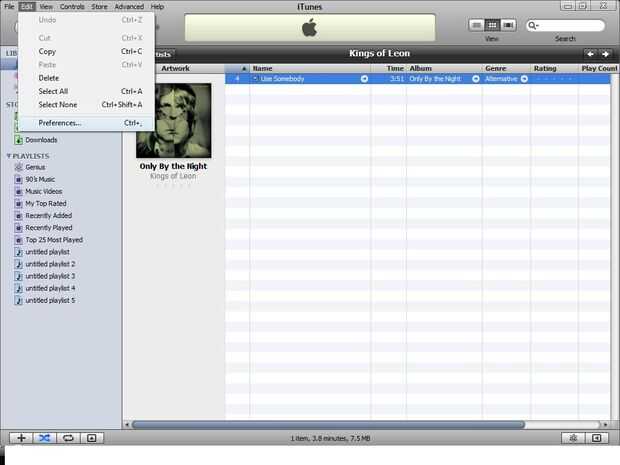Click the plus create playlist button

point(21,438)
